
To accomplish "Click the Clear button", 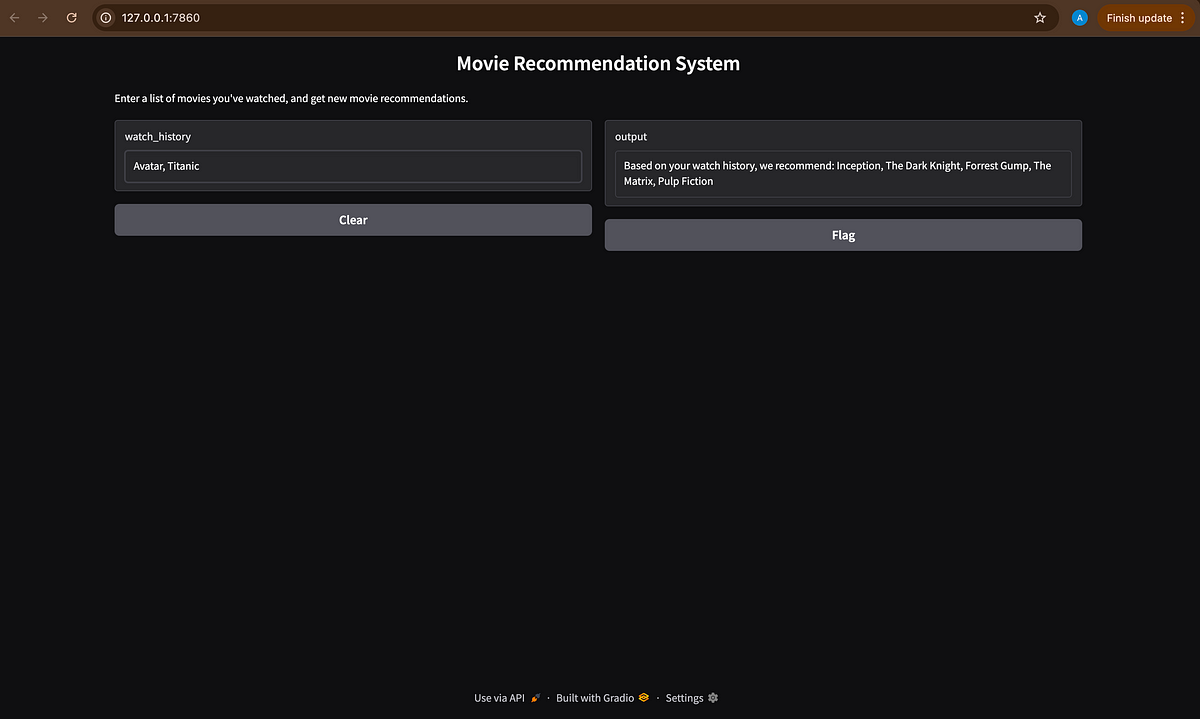I will (x=353, y=220).
